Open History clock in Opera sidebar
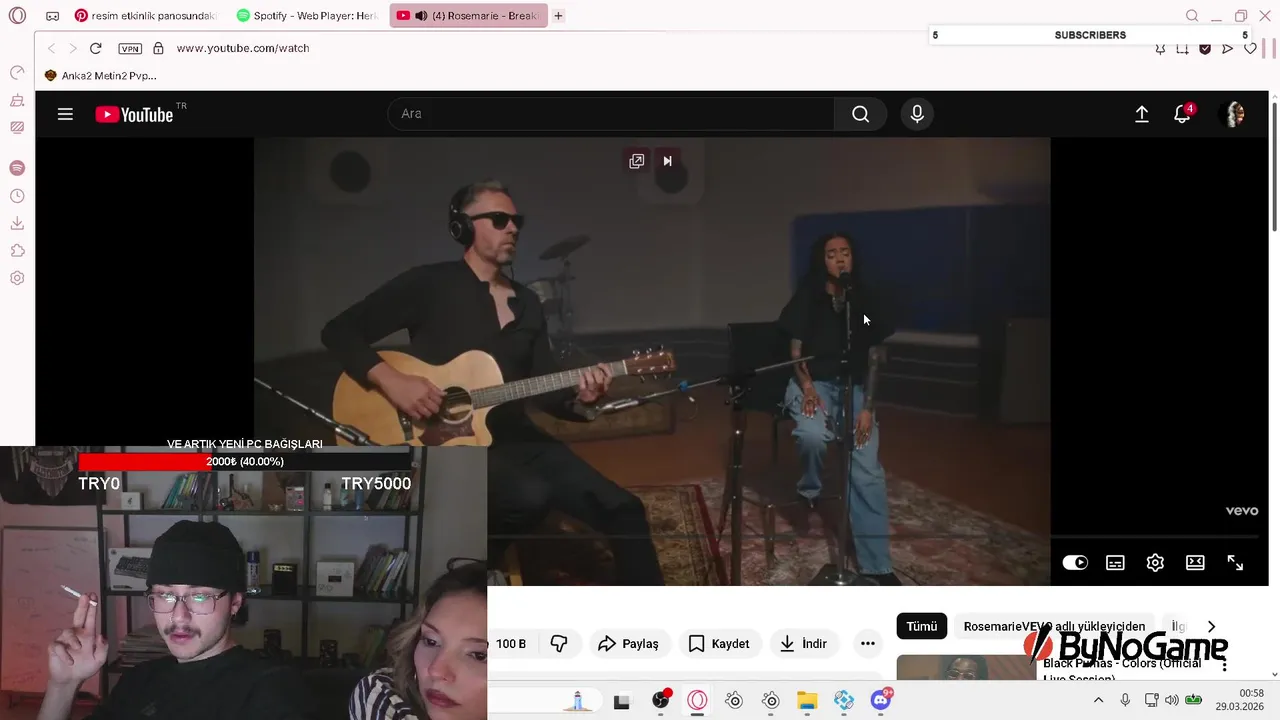The height and width of the screenshot is (720, 1280). pos(17,196)
